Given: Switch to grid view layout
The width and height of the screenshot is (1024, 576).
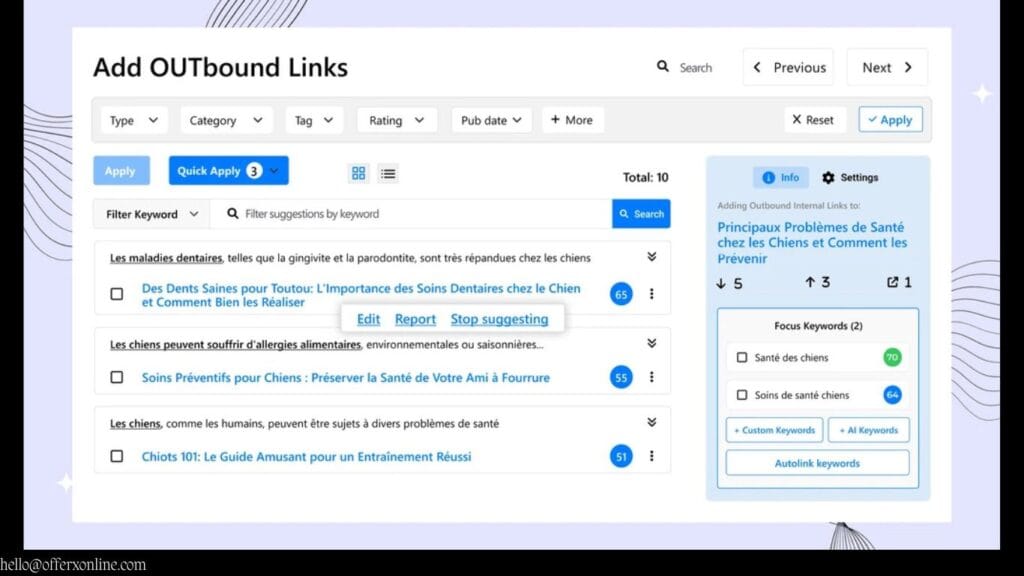Looking at the screenshot, I should (x=358, y=172).
